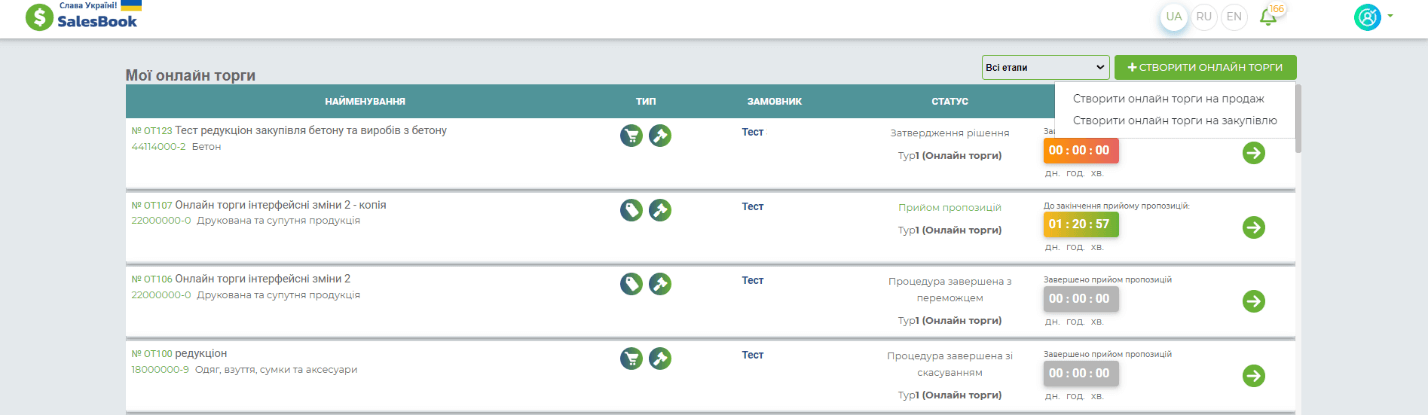Click the page vertical scrollbar
The width and height of the screenshot is (1428, 415).
tap(1298, 118)
